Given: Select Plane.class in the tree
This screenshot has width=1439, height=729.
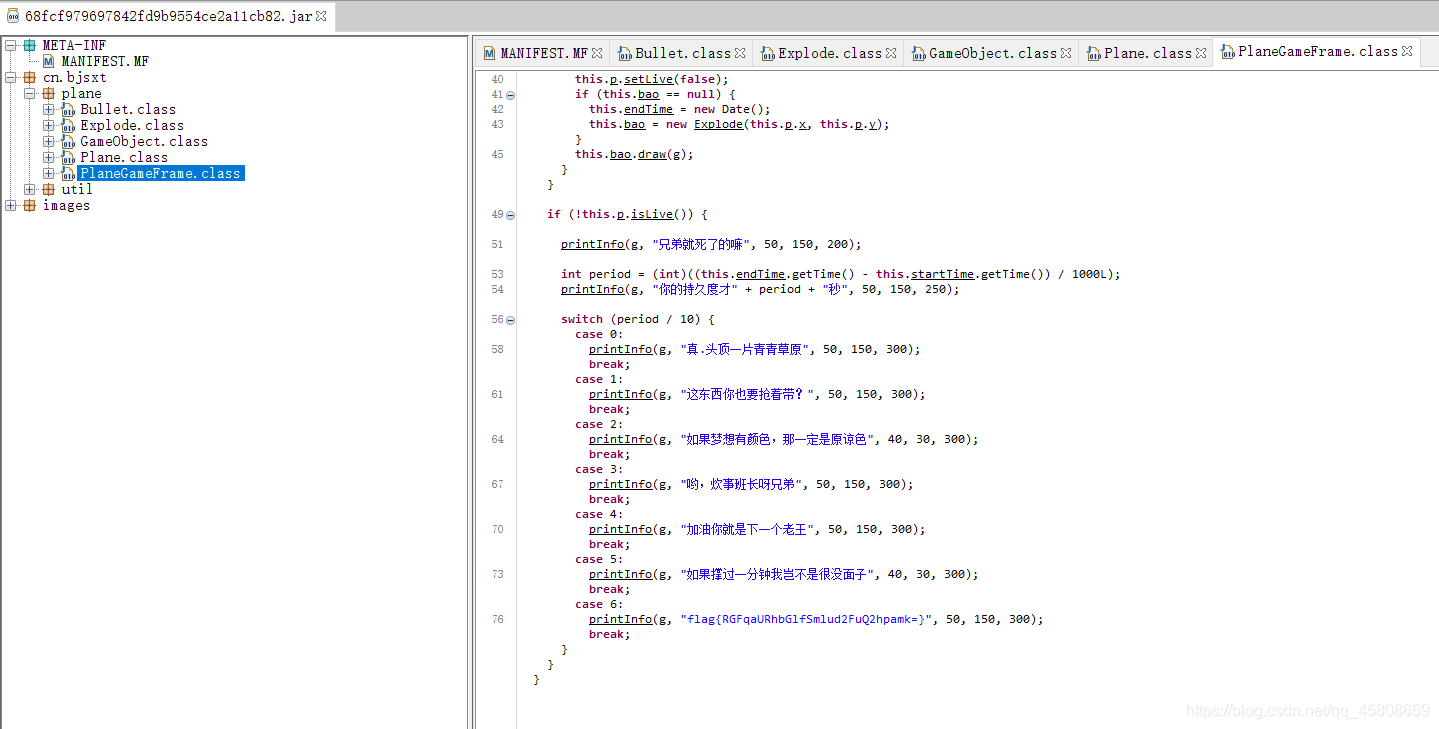Looking at the screenshot, I should (124, 157).
